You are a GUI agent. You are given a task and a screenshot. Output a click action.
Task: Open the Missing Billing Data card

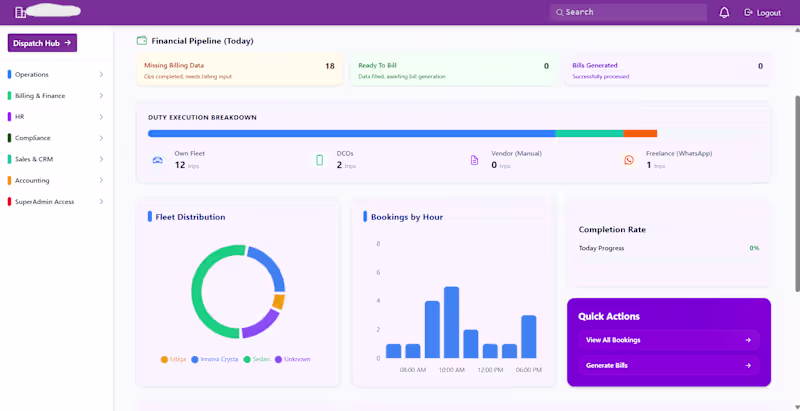pos(239,70)
